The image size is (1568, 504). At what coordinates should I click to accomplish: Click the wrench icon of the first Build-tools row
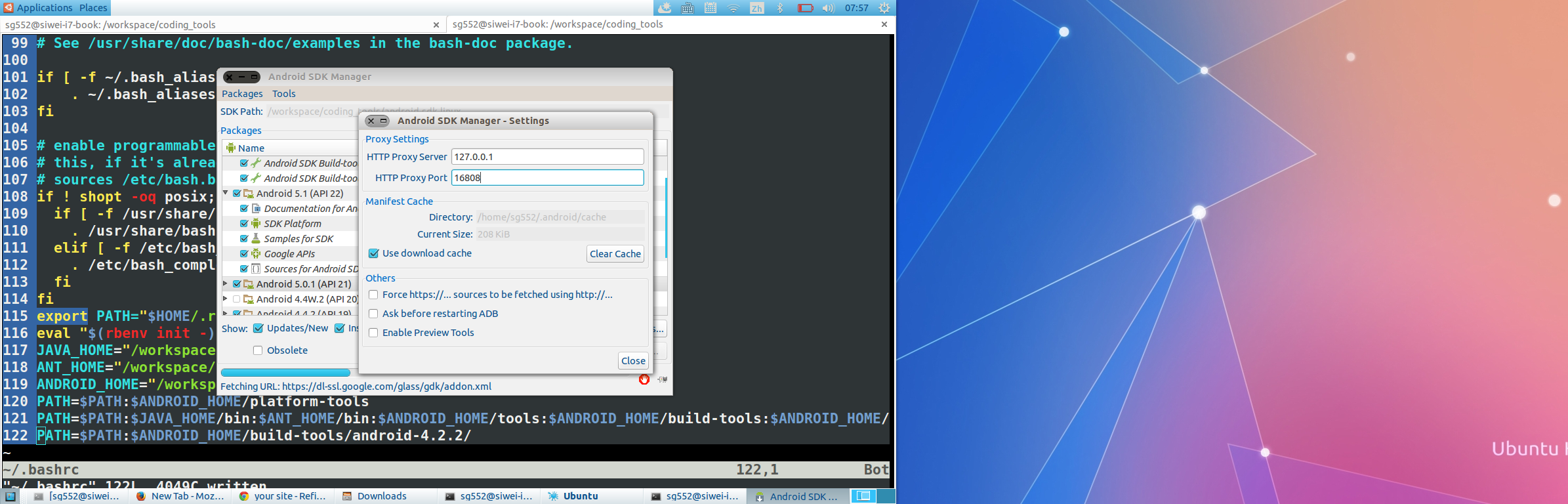click(x=256, y=163)
